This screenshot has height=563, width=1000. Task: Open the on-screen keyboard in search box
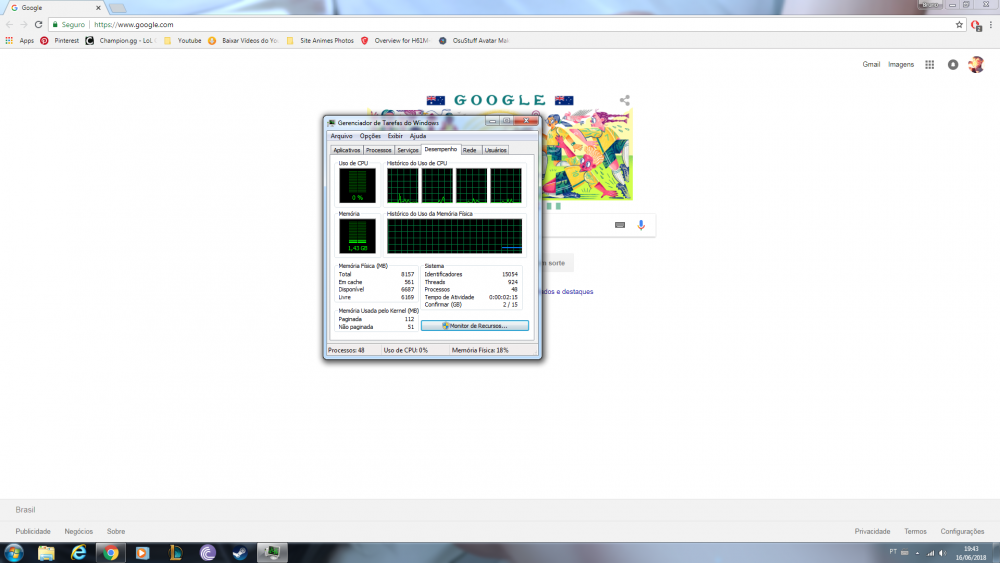tap(620, 225)
